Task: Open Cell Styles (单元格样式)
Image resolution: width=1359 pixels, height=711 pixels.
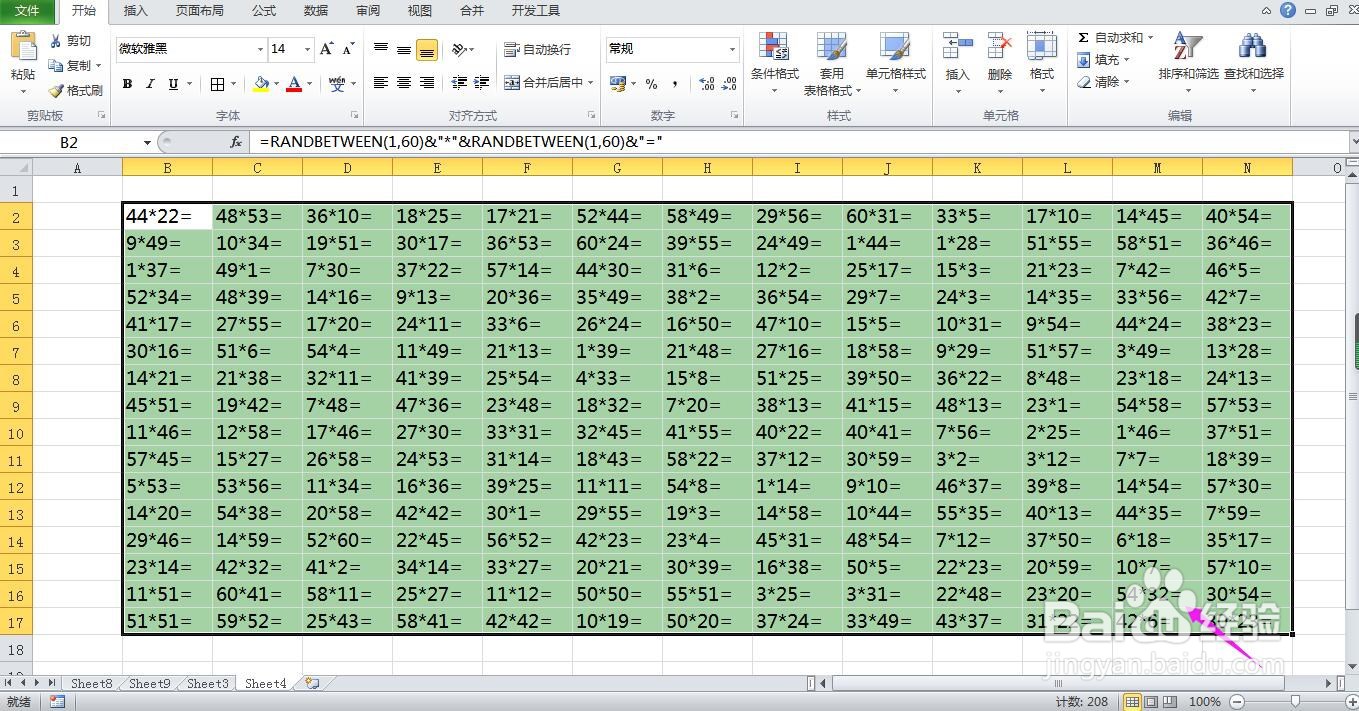Action: tap(895, 62)
